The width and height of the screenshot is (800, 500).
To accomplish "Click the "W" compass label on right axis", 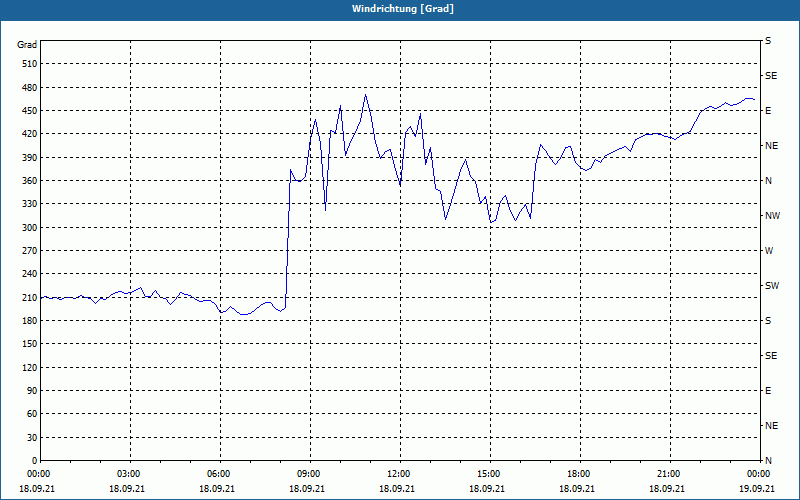I will pyautogui.click(x=769, y=251).
